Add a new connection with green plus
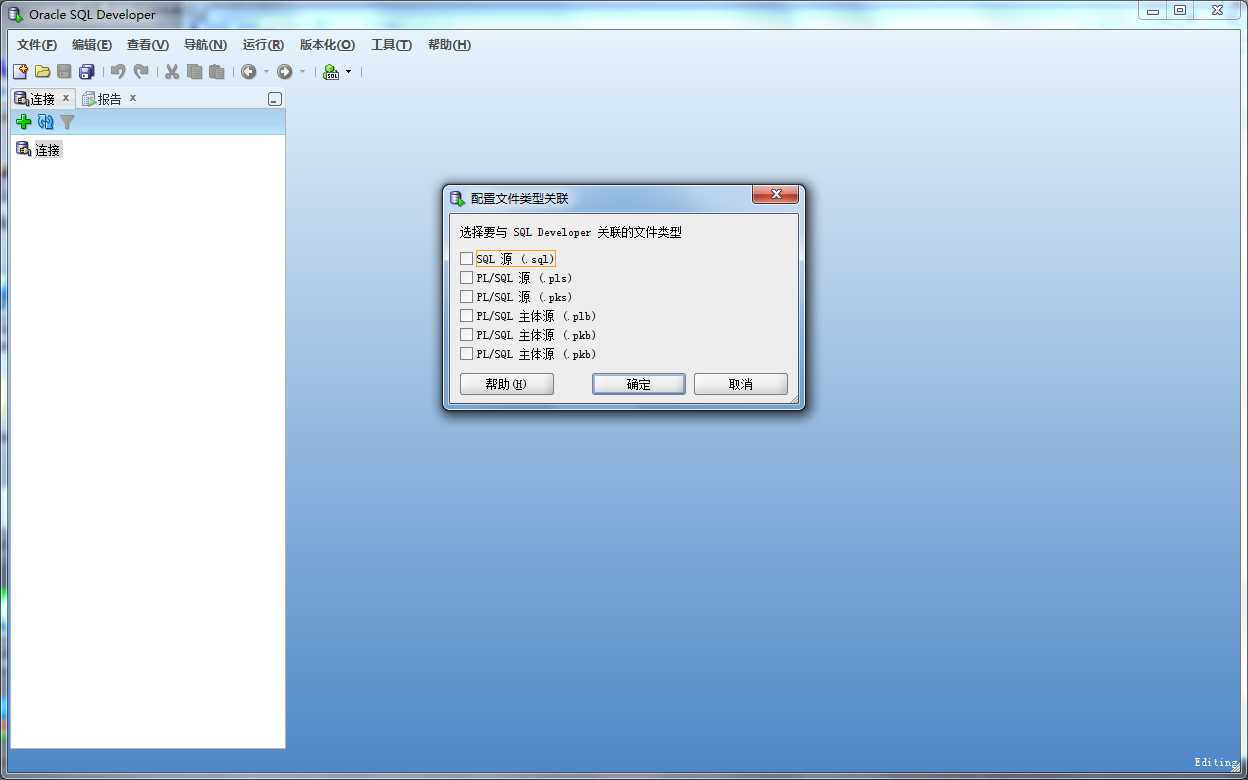Image resolution: width=1248 pixels, height=780 pixels. [x=23, y=122]
